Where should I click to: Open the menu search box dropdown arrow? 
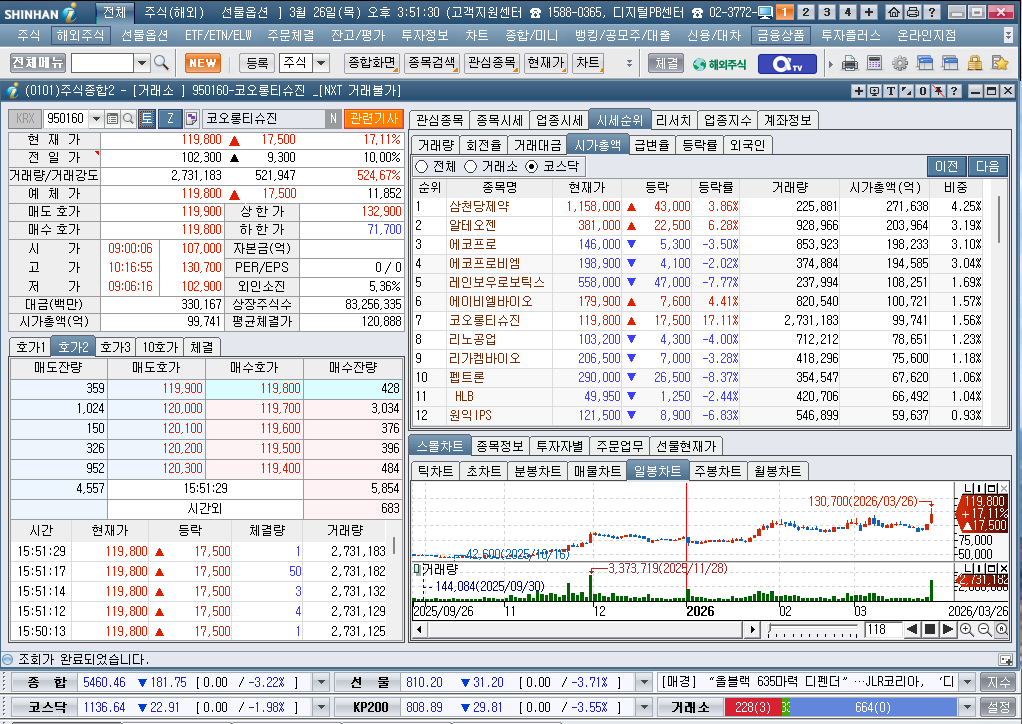[142, 63]
